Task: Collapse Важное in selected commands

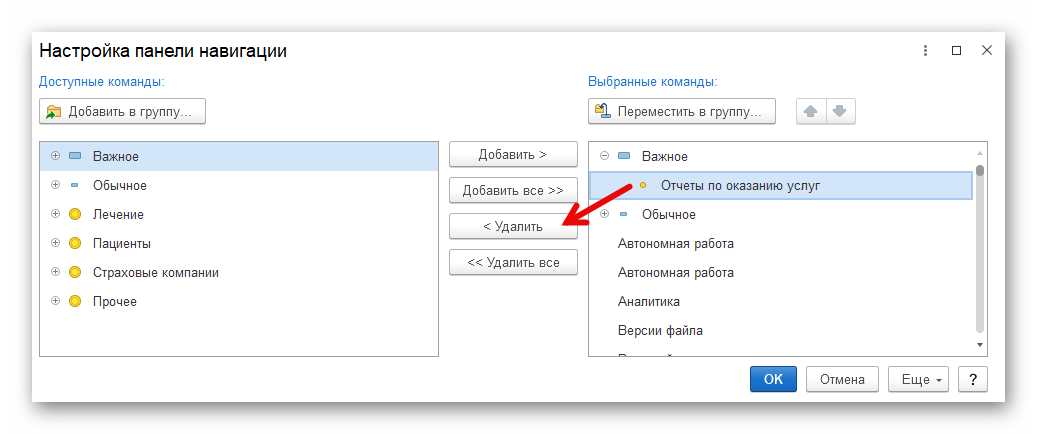Action: pyautogui.click(x=604, y=157)
